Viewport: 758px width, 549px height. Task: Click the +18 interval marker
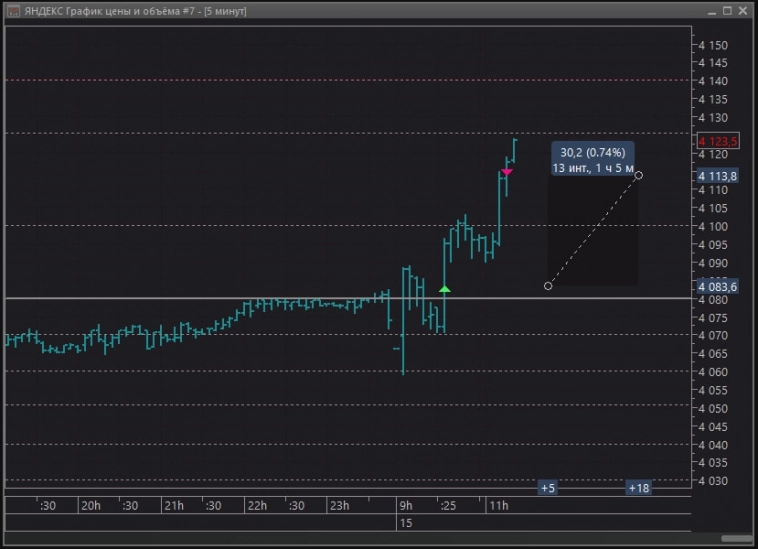(638, 488)
